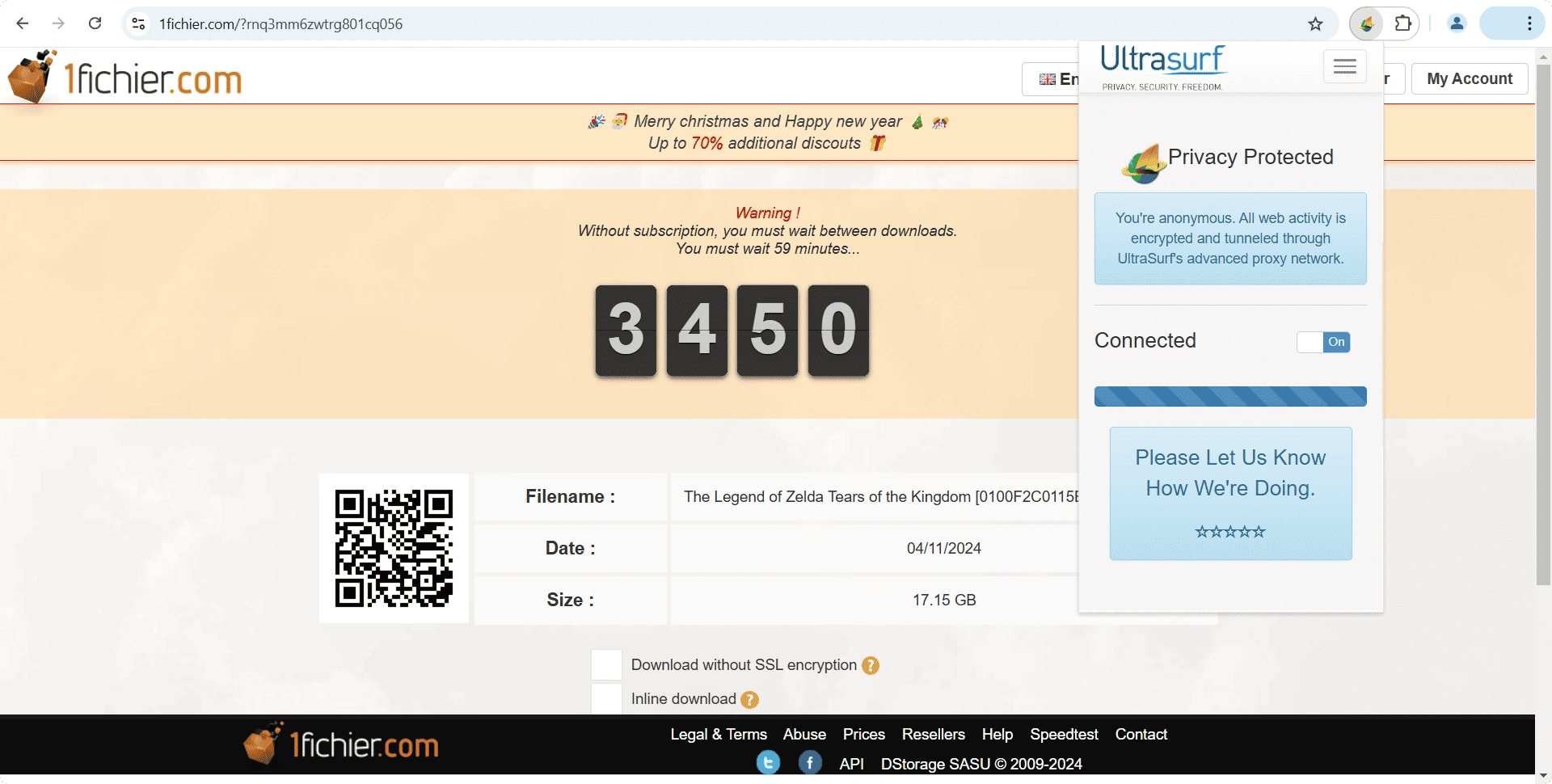Open site information icon in address bar

click(139, 23)
